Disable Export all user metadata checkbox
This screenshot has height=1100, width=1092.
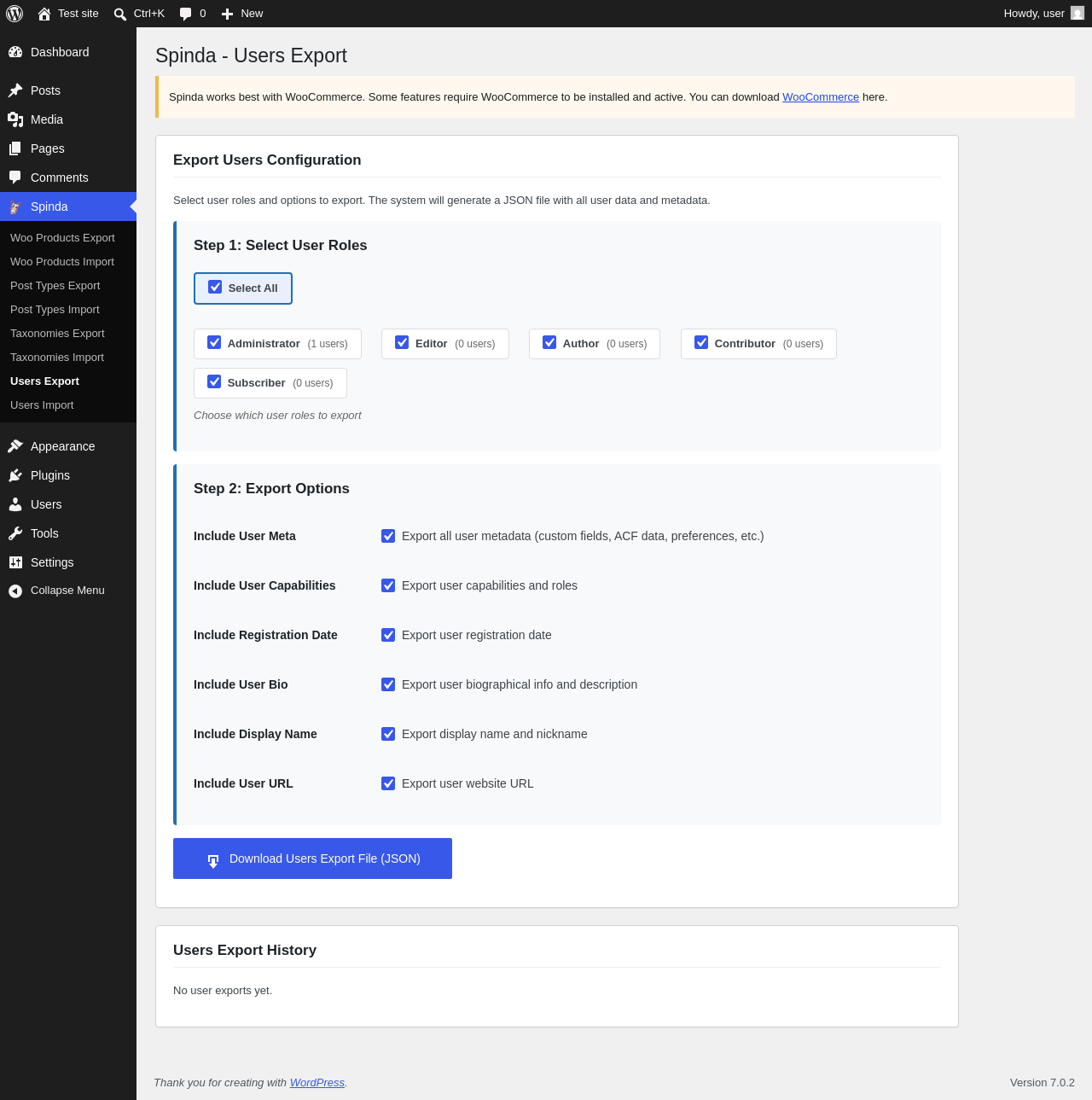pyautogui.click(x=388, y=536)
